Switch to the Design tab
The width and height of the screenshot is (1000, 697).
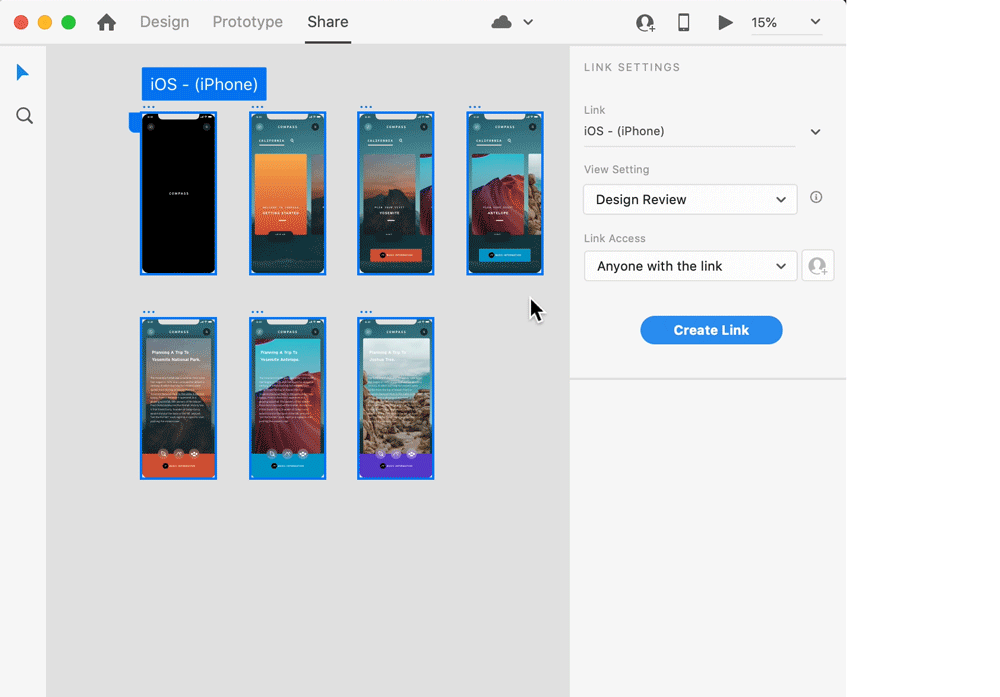click(164, 22)
